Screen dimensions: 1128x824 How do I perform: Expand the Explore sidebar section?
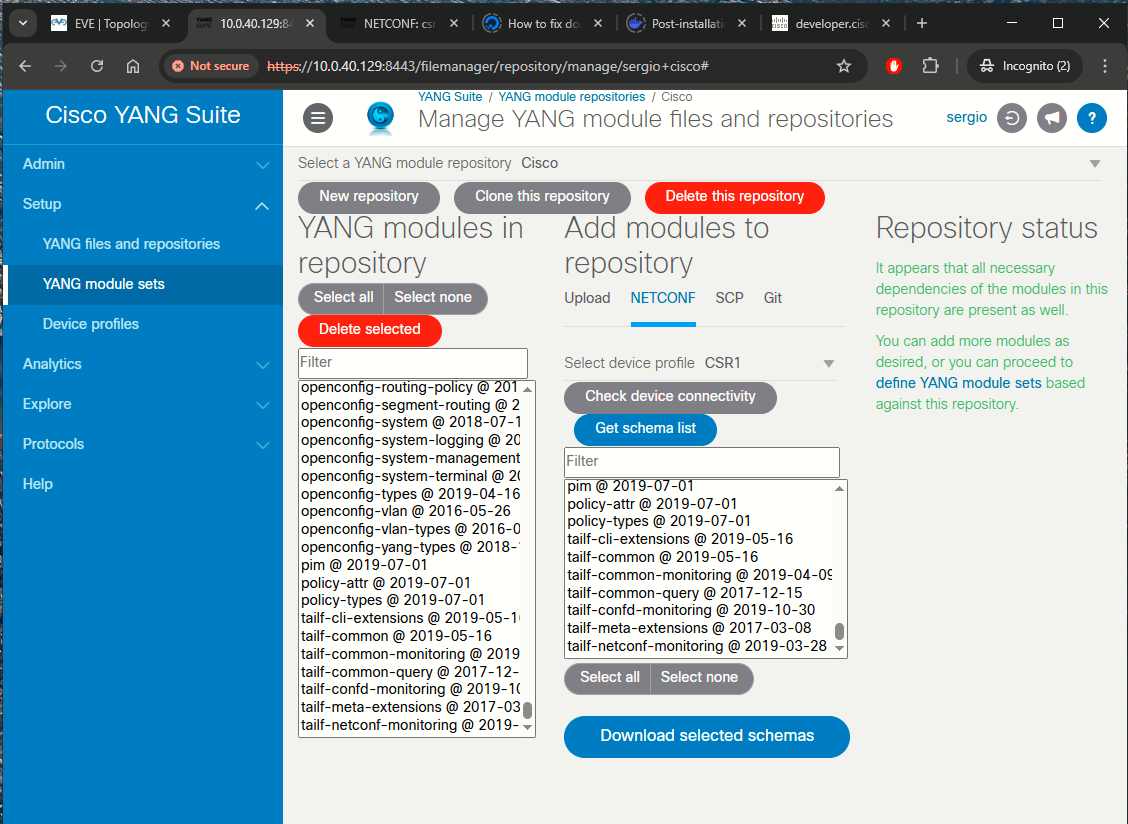142,404
